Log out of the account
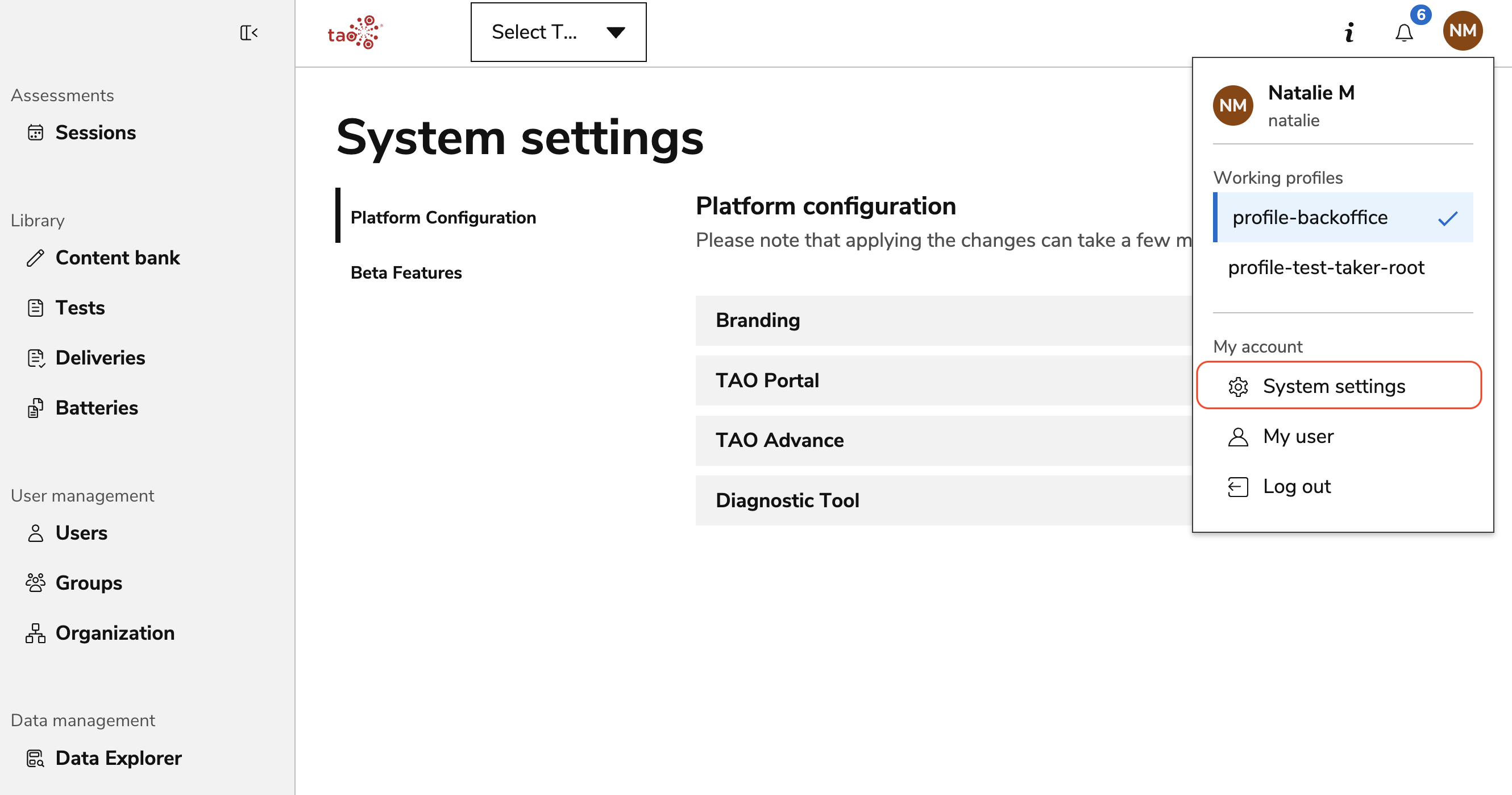1512x795 pixels. (x=1297, y=486)
